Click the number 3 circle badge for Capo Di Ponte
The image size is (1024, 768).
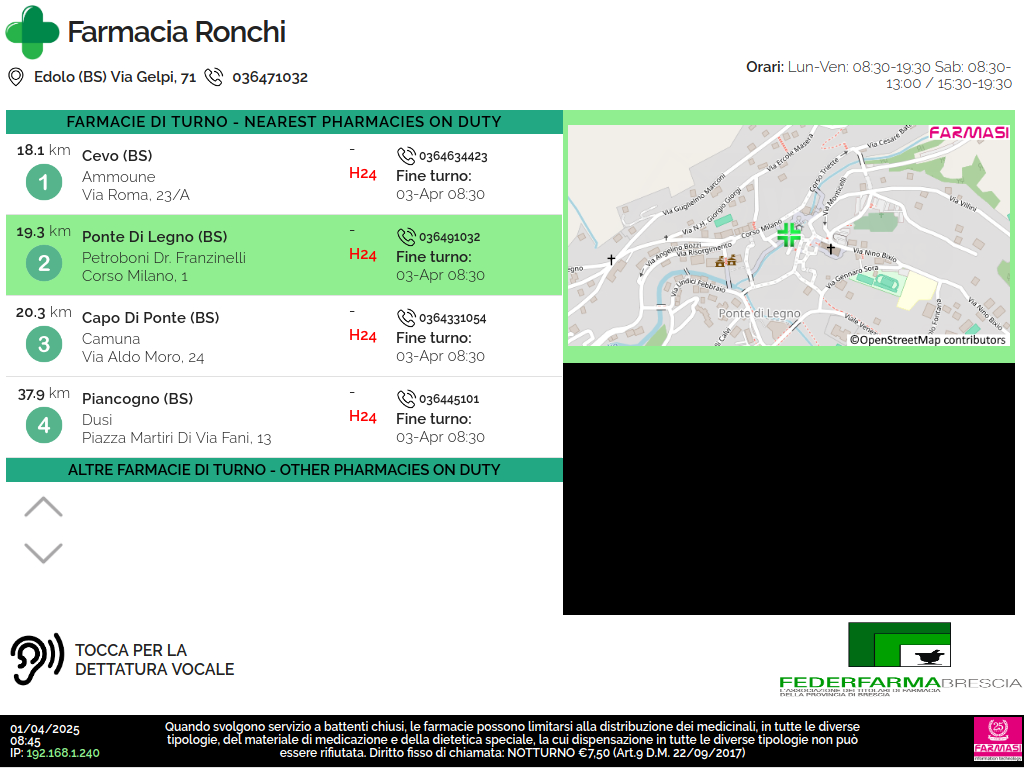pyautogui.click(x=43, y=344)
